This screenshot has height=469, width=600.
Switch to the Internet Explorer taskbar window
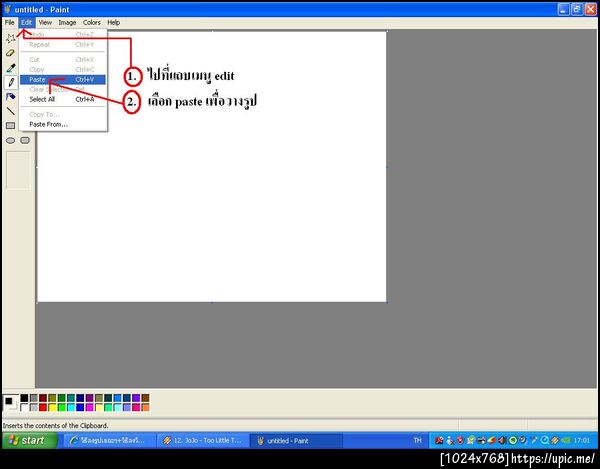(x=109, y=441)
